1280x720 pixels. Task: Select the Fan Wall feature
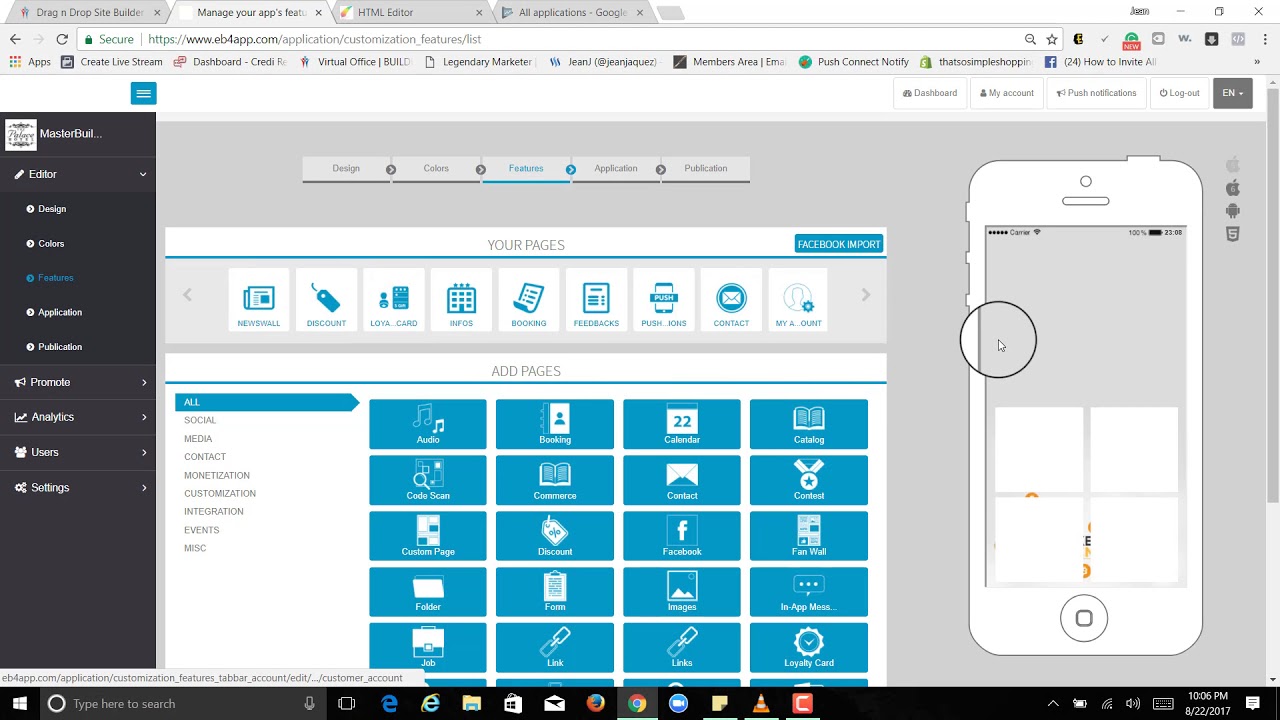[808, 536]
